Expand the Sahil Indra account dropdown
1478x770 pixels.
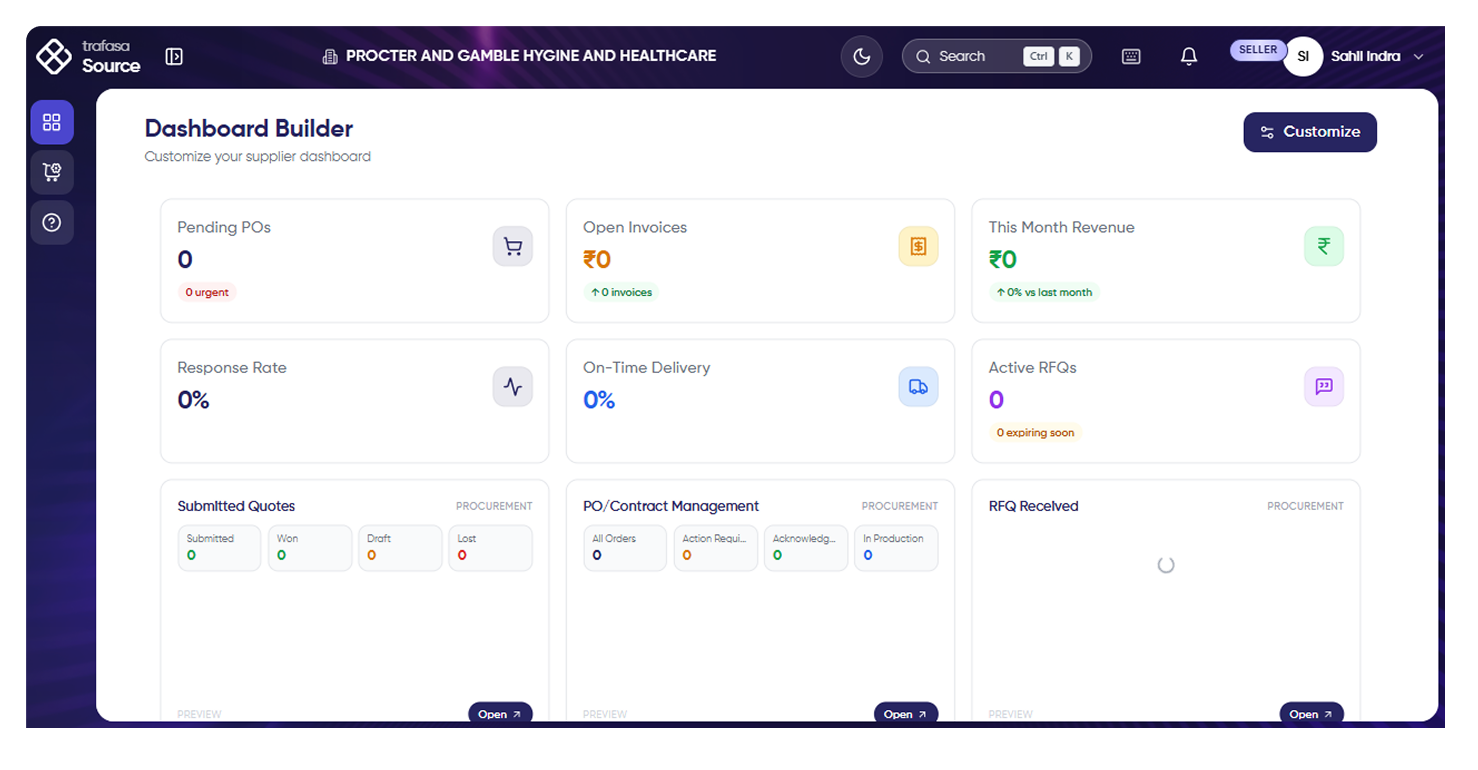1418,57
